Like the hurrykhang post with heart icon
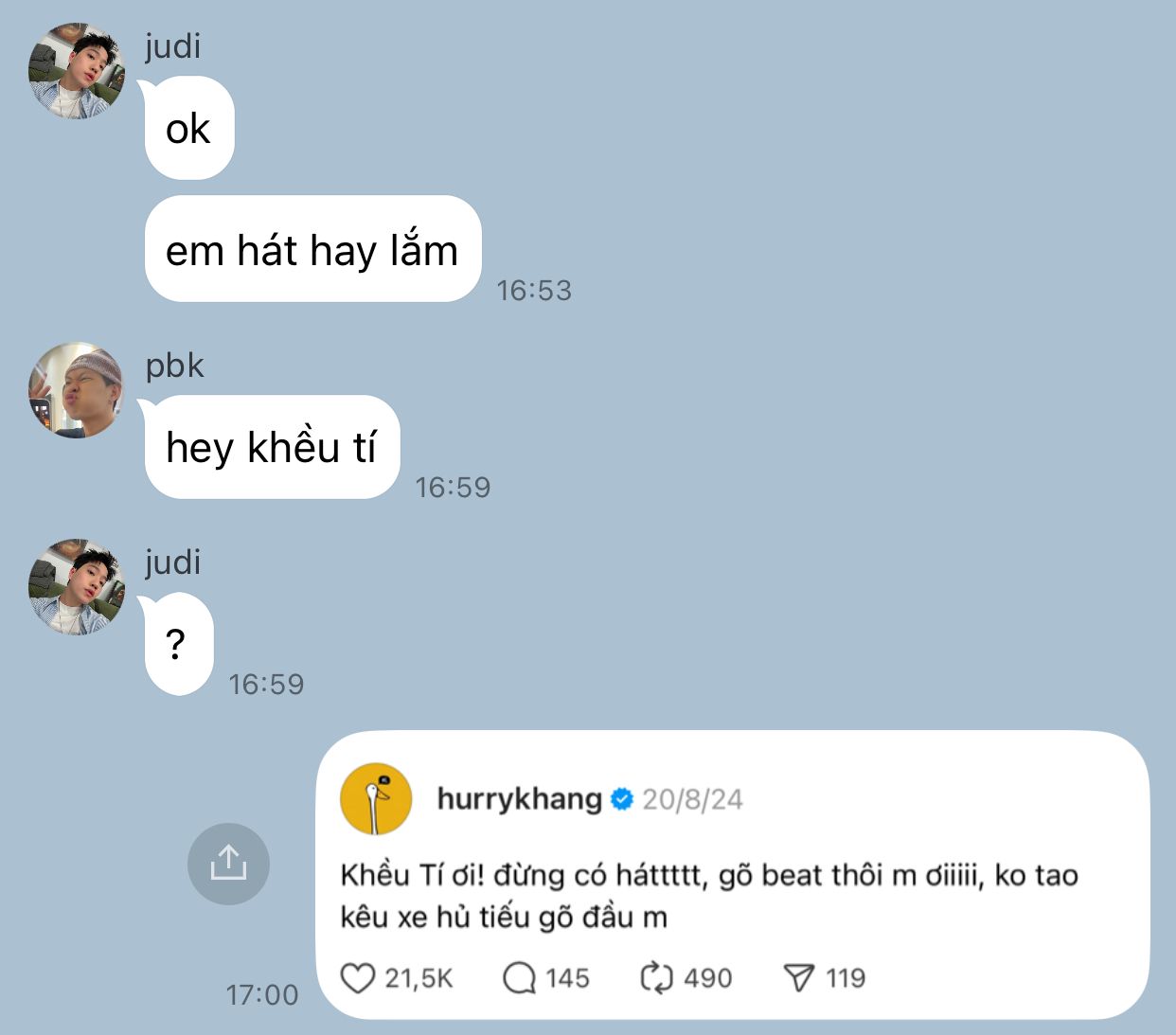 (x=357, y=978)
